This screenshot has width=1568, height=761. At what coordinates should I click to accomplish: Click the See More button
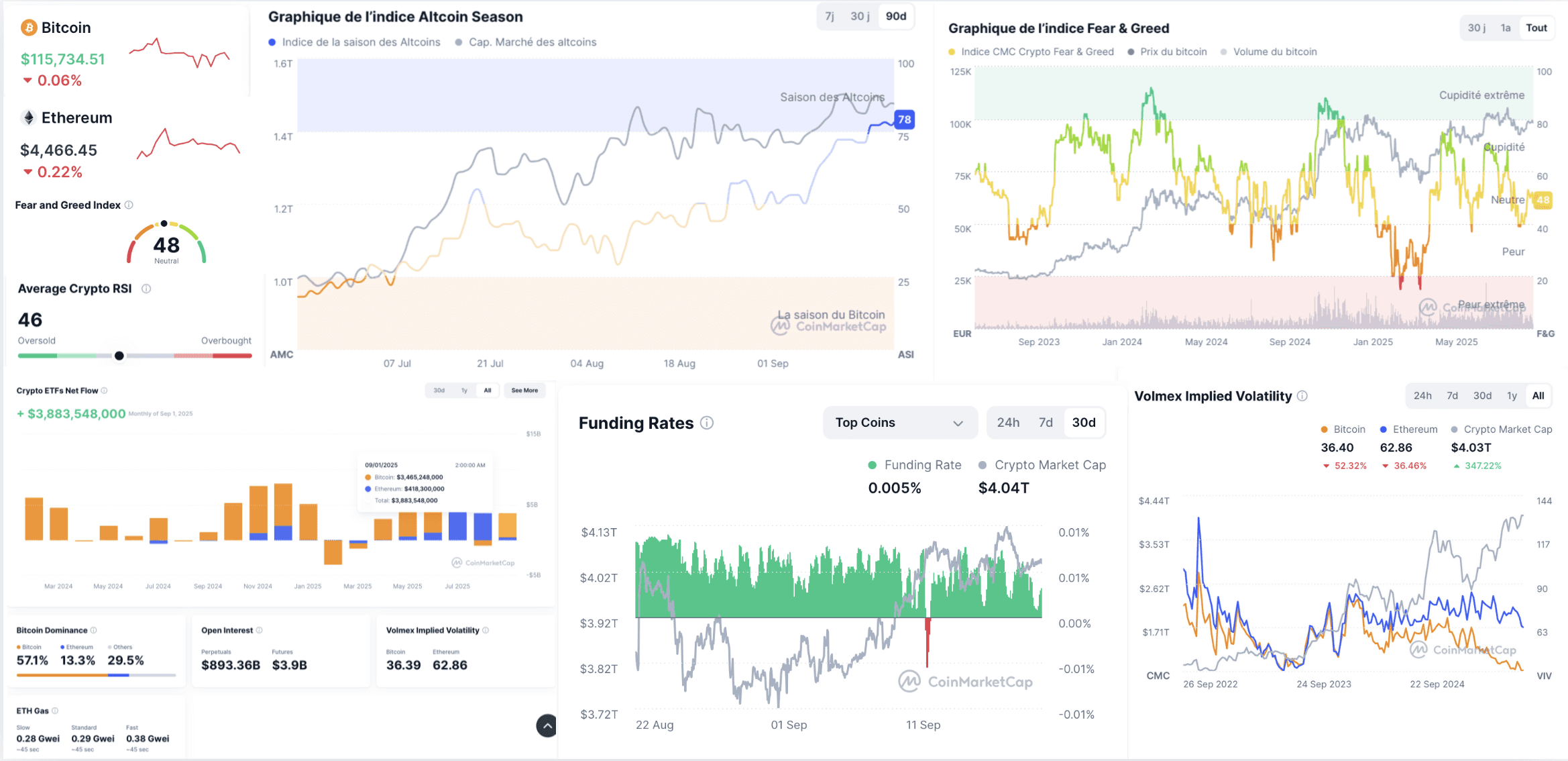point(524,391)
